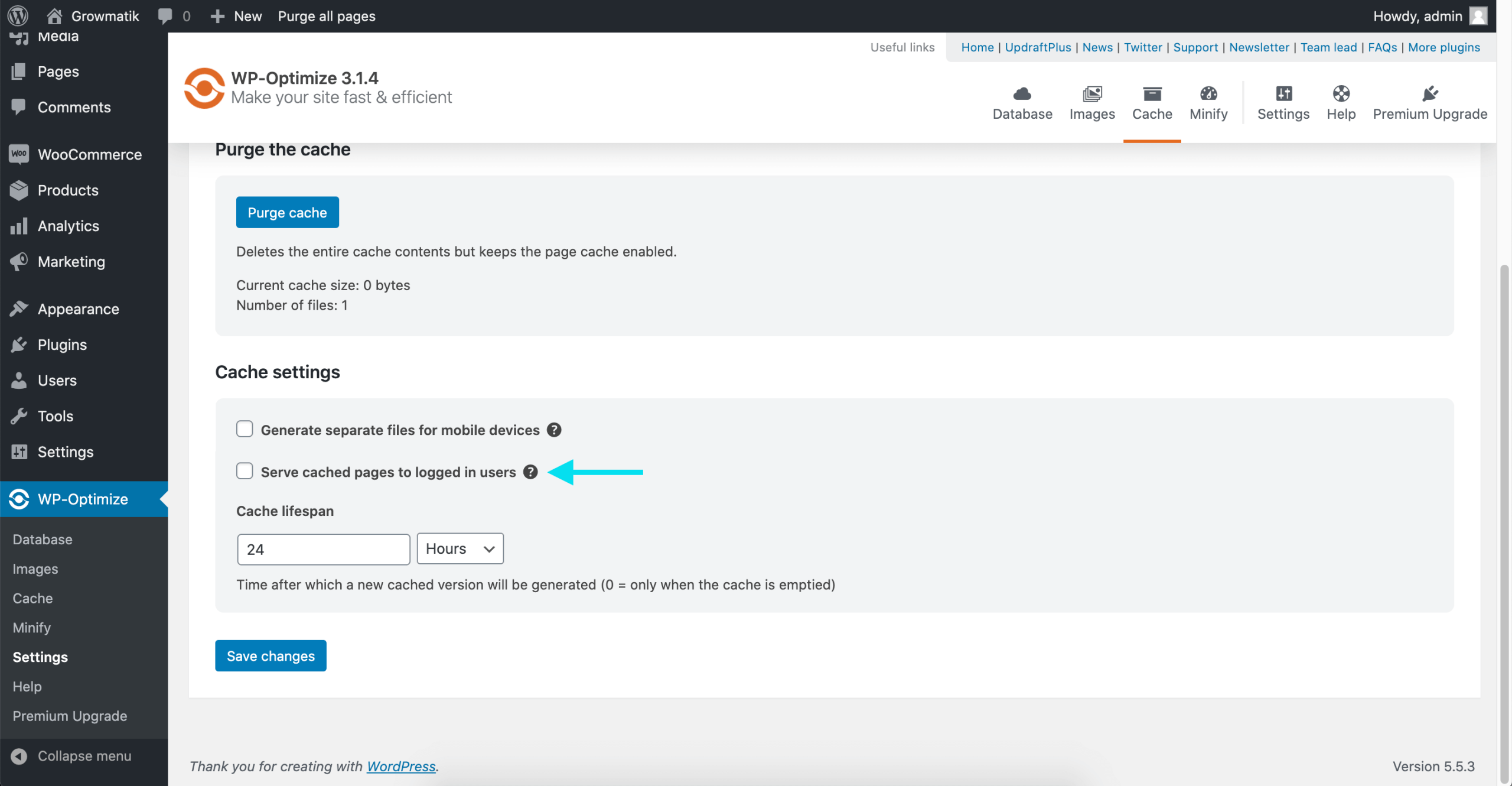Edit the cache lifespan value field
Image resolution: width=1512 pixels, height=786 pixels.
click(x=323, y=548)
